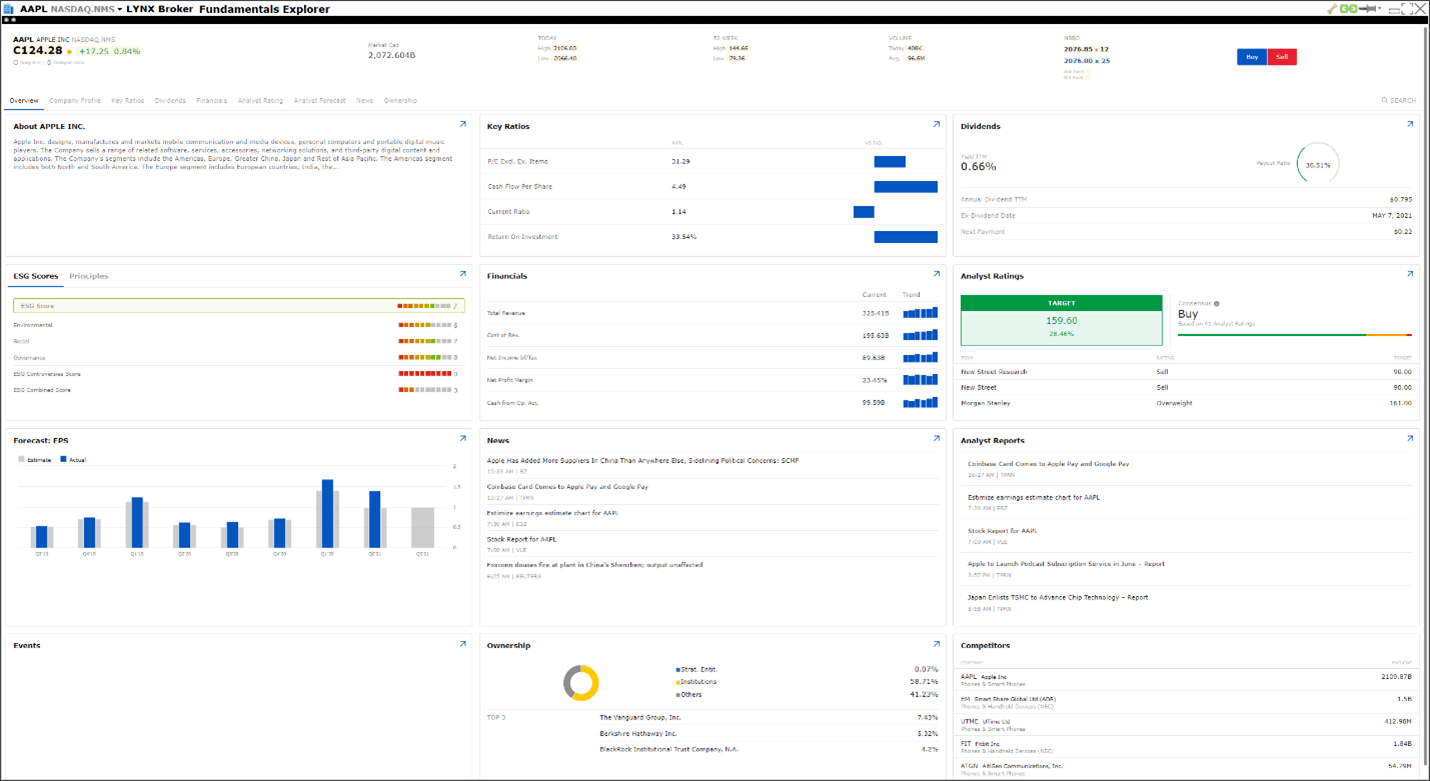Click the Consensus info icon
The width and height of the screenshot is (1430, 781).
click(x=1216, y=304)
